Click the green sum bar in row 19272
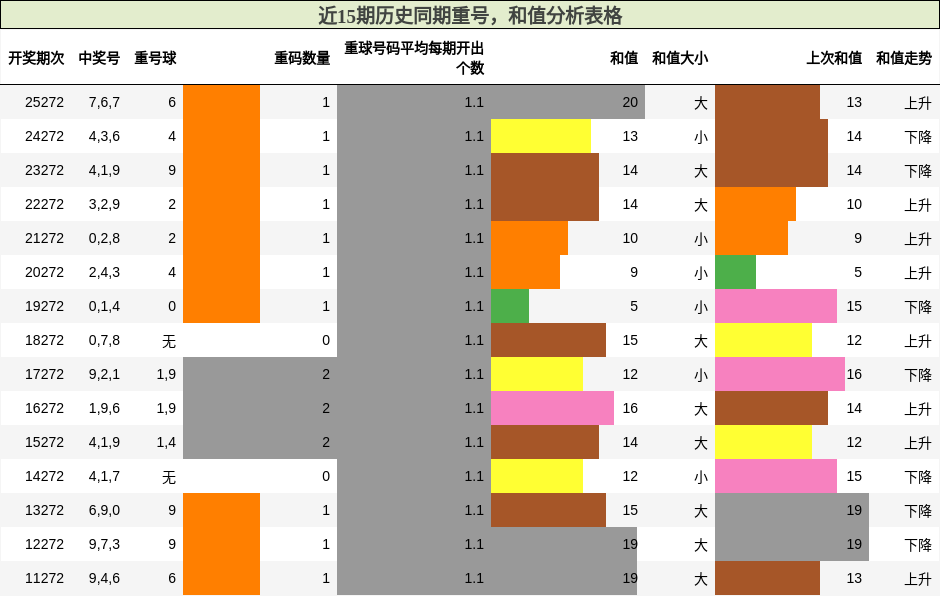 pyautogui.click(x=510, y=306)
